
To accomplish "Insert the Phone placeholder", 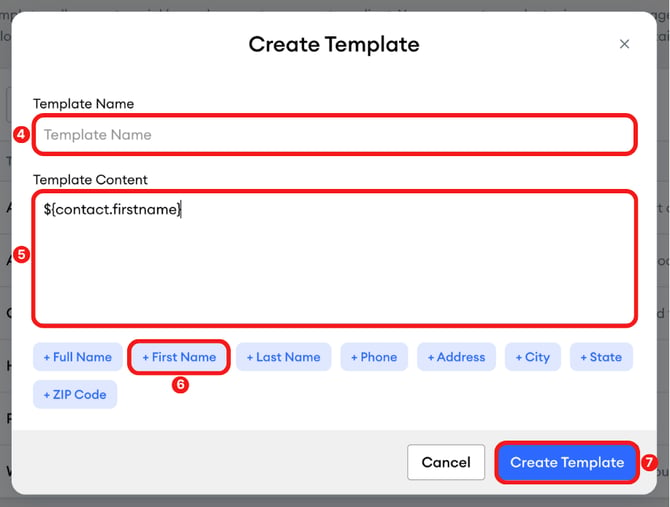I will 374,357.
